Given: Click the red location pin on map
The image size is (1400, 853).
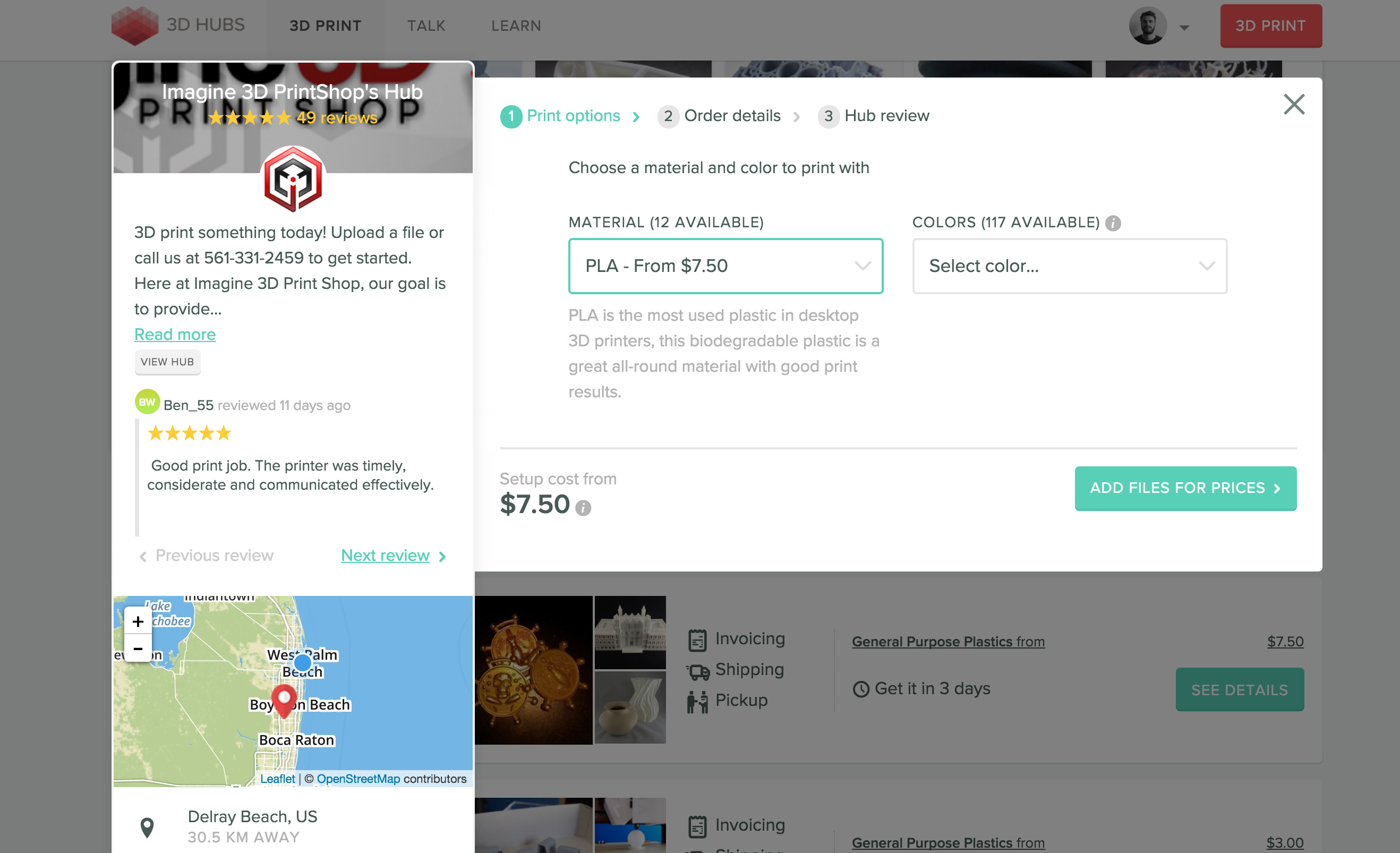Looking at the screenshot, I should 284,699.
